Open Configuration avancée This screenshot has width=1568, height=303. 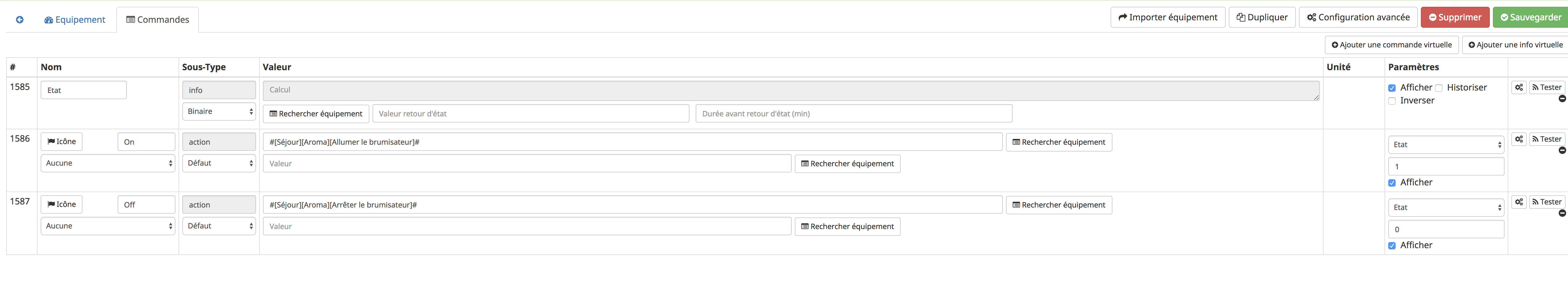pos(1358,17)
